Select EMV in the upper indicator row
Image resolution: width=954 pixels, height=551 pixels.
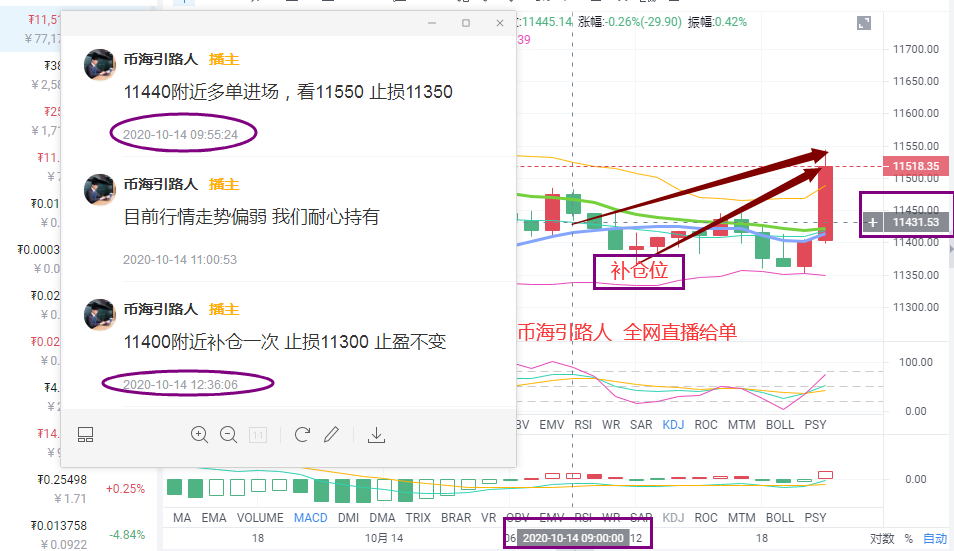(x=552, y=425)
